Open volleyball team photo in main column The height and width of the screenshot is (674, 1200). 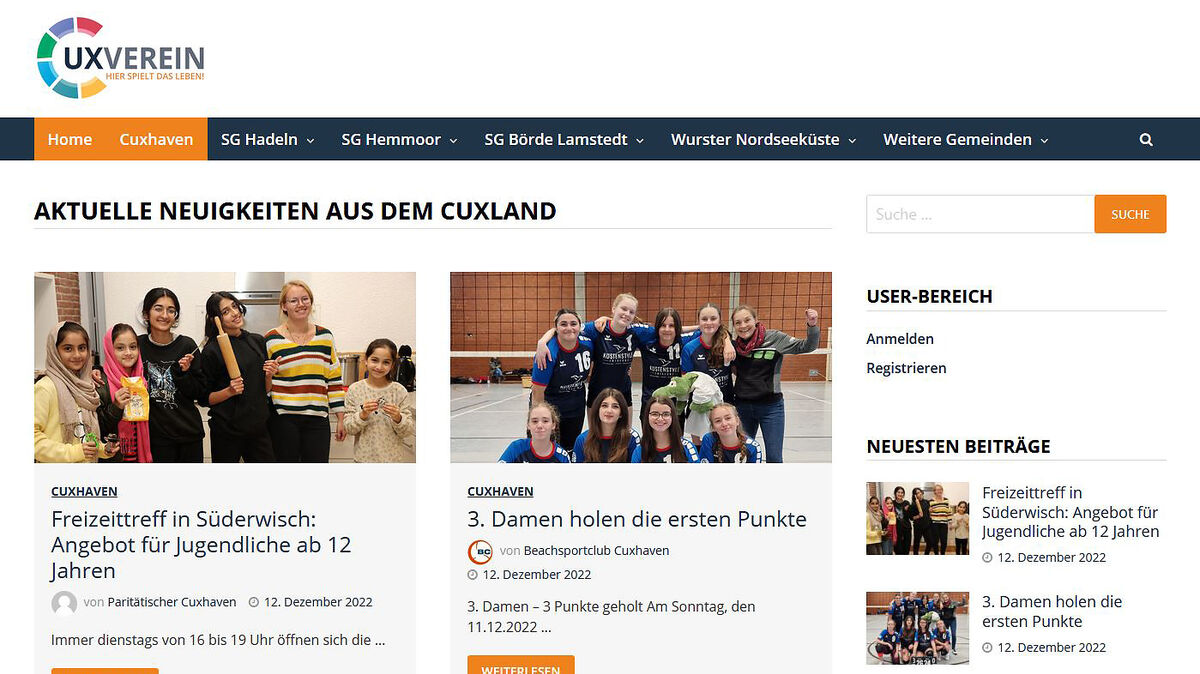641,367
